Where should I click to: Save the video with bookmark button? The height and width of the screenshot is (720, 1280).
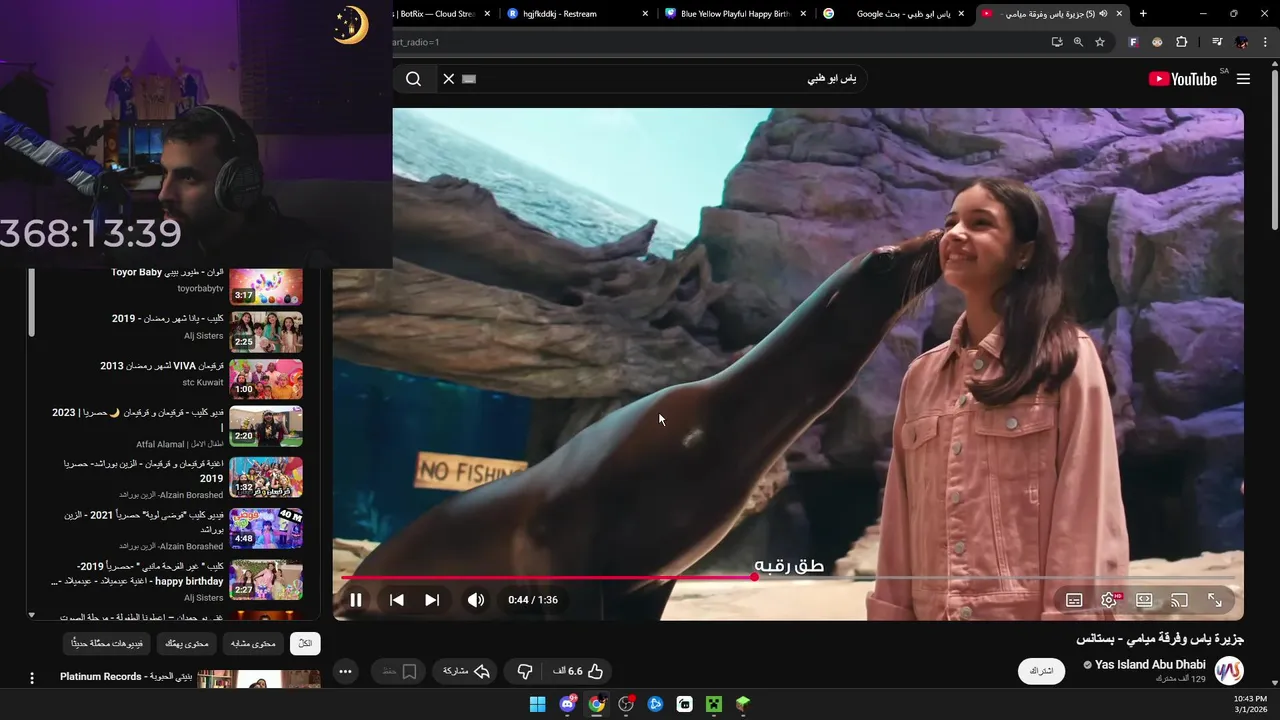point(400,671)
